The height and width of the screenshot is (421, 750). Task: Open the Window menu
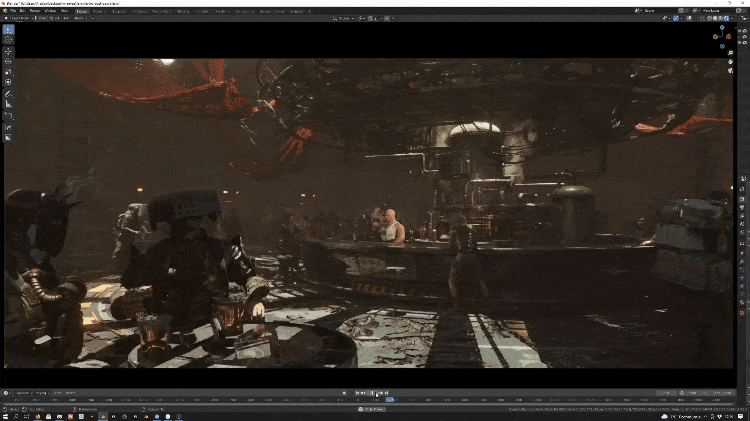[50, 11]
